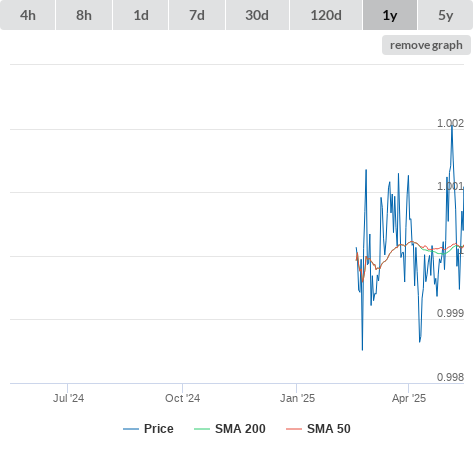
Task: Click the price line's lowest dip below 0.999
Action: point(362,350)
